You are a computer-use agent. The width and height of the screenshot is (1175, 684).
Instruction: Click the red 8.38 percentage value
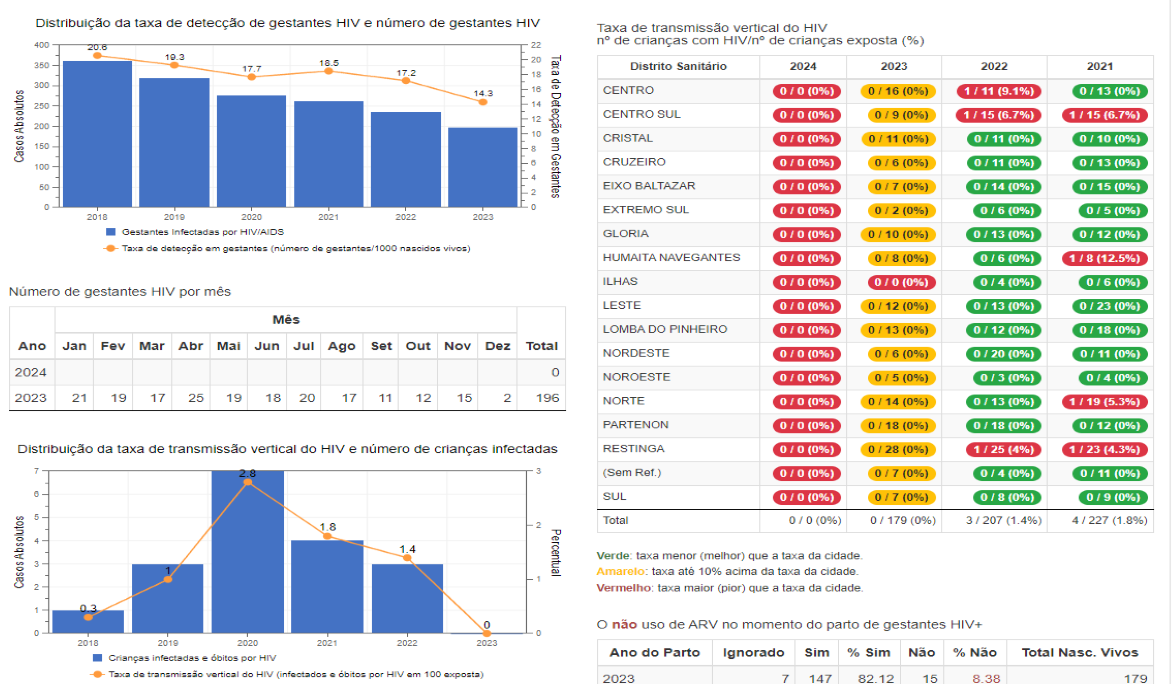coord(986,678)
